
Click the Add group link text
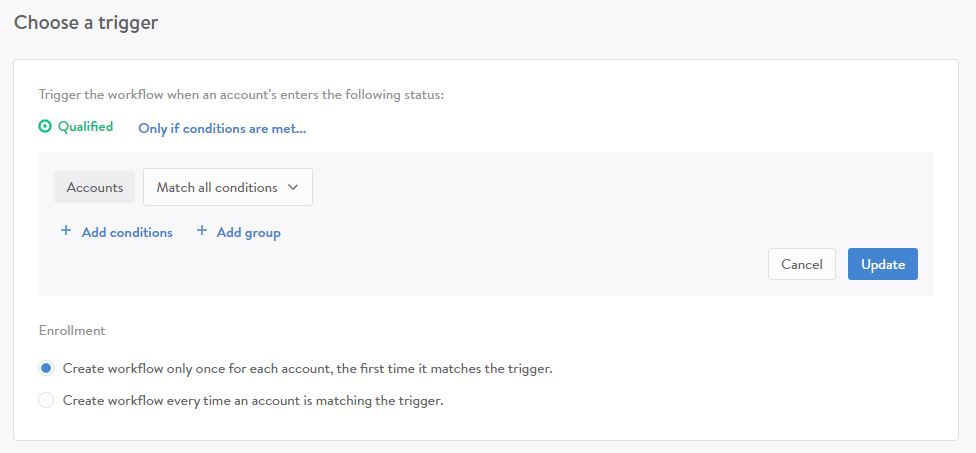pyautogui.click(x=248, y=232)
